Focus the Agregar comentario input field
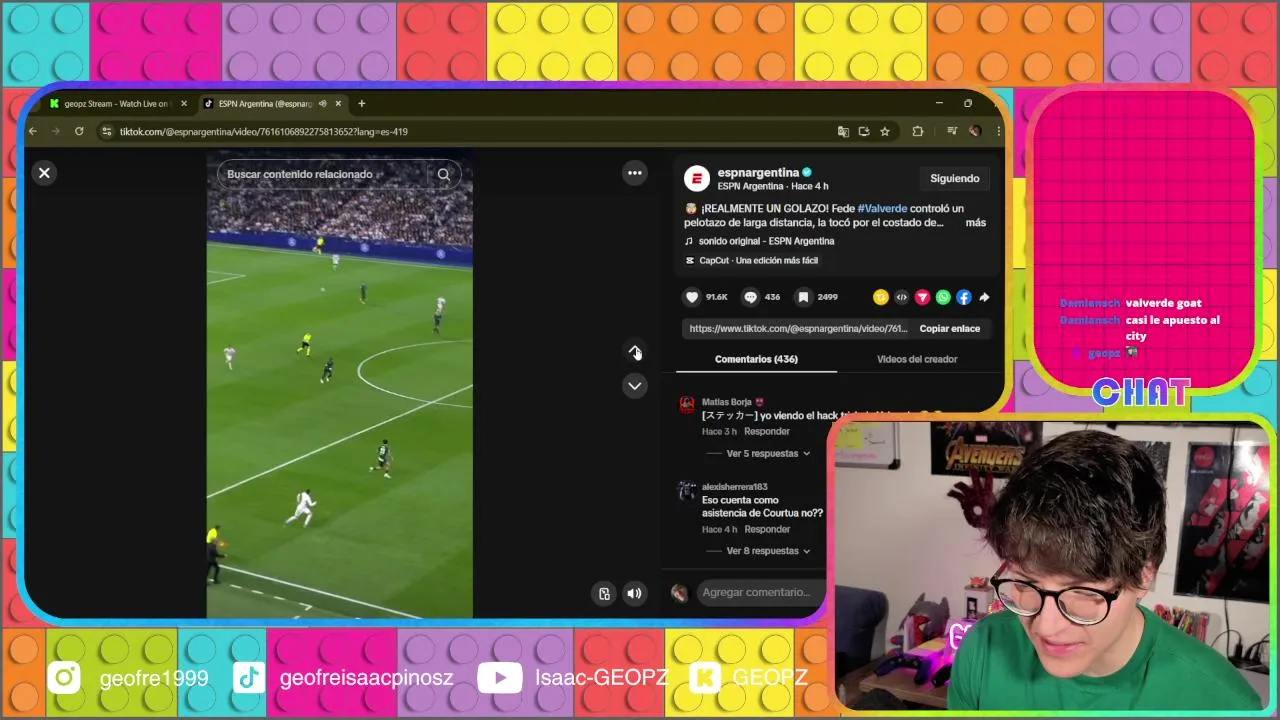 tap(762, 593)
